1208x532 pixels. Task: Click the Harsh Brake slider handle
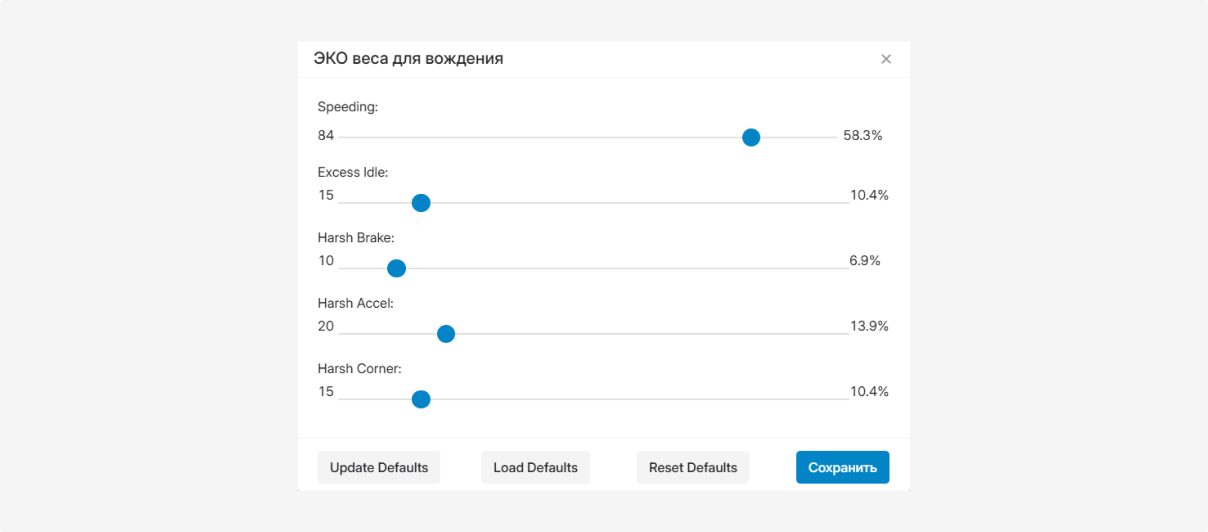click(x=396, y=268)
